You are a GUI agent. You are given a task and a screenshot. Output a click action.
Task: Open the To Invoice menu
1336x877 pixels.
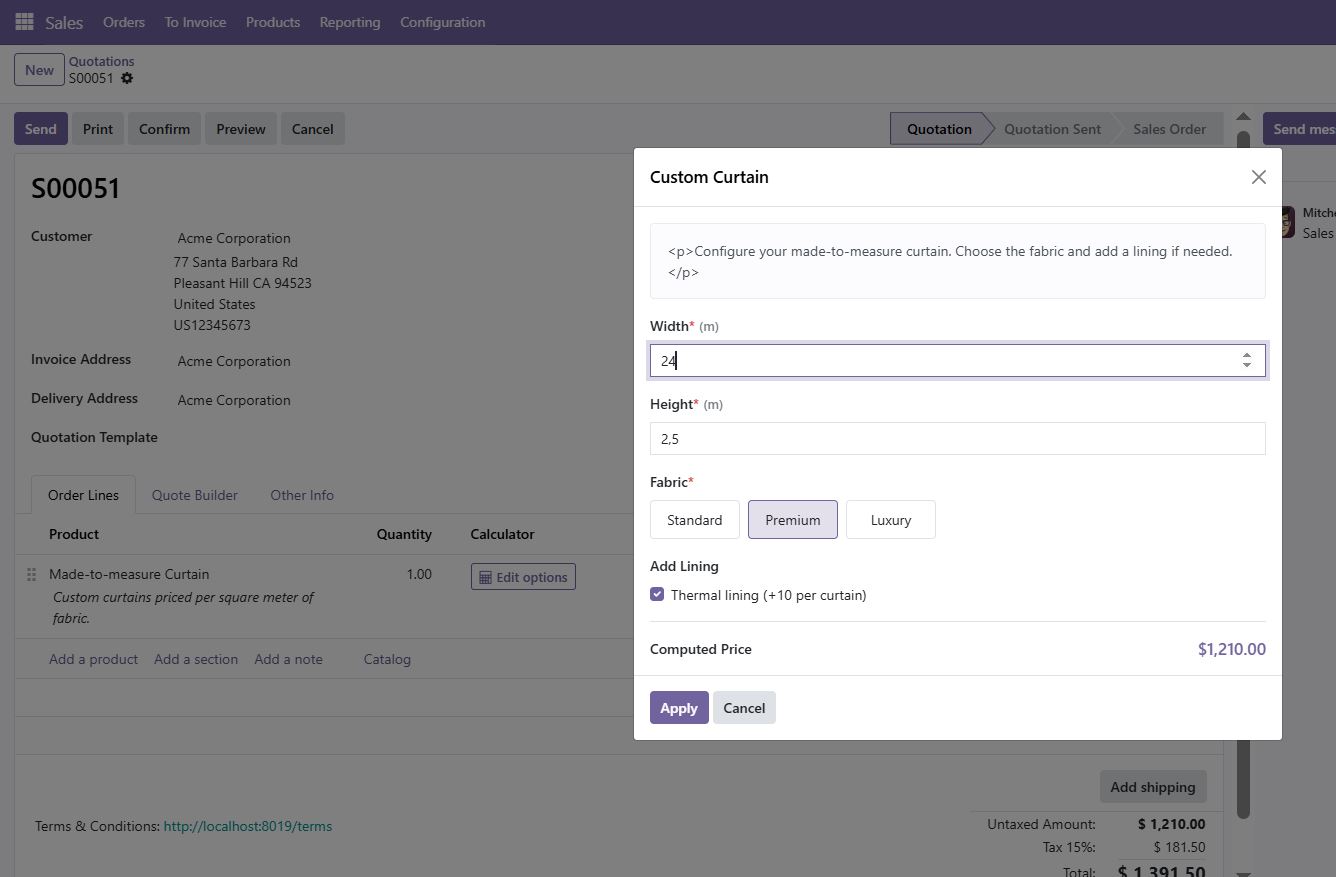tap(195, 22)
